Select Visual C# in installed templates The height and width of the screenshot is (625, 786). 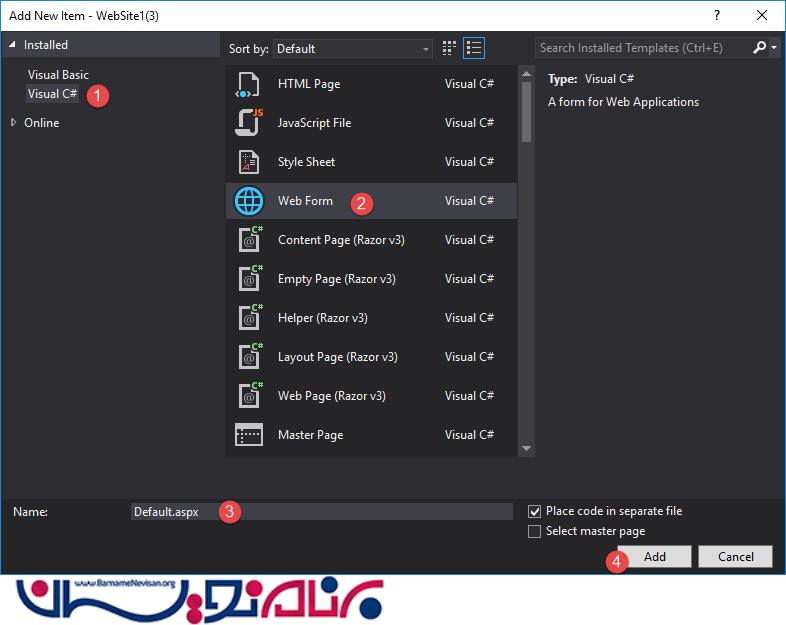tap(52, 94)
